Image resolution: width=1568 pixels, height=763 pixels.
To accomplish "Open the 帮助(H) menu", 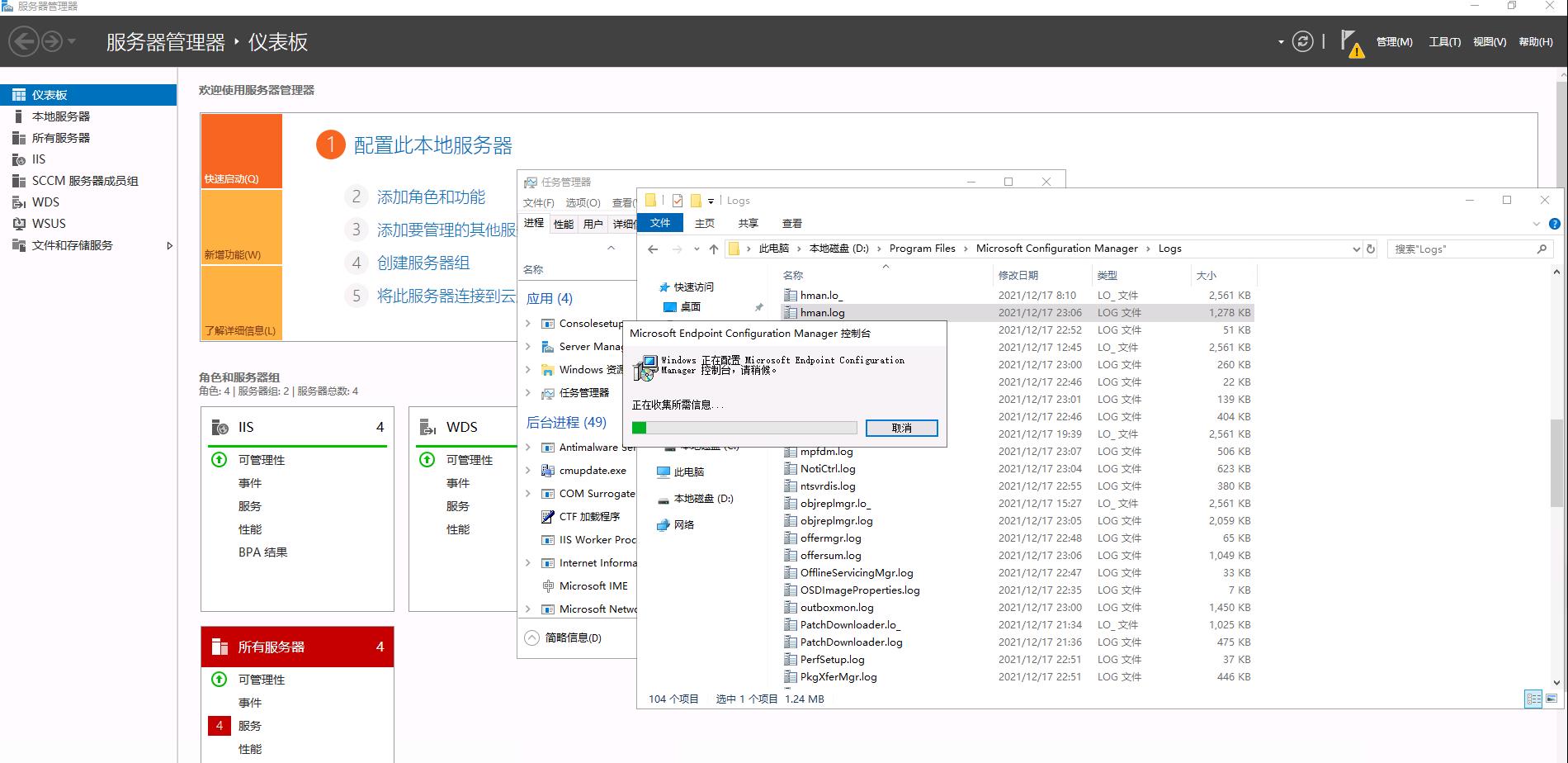I will [x=1536, y=42].
